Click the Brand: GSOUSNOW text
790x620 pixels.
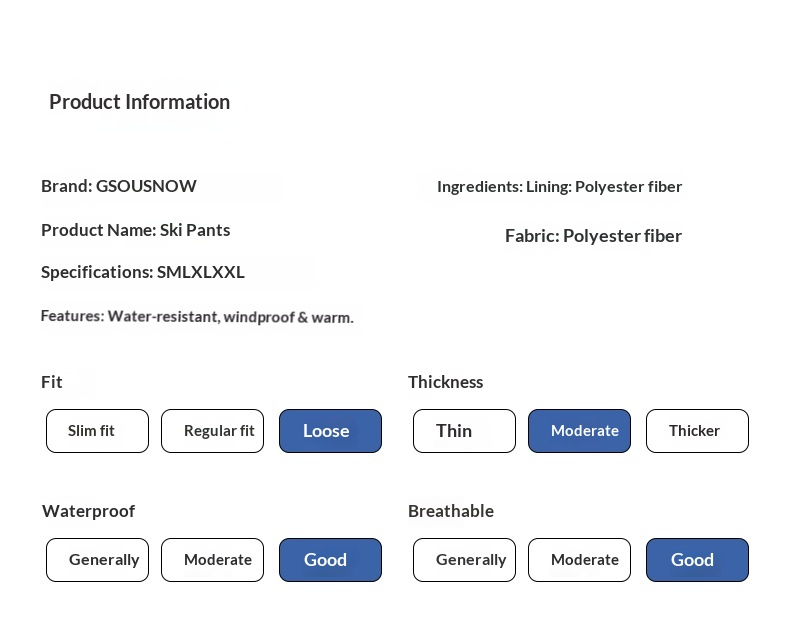119,186
